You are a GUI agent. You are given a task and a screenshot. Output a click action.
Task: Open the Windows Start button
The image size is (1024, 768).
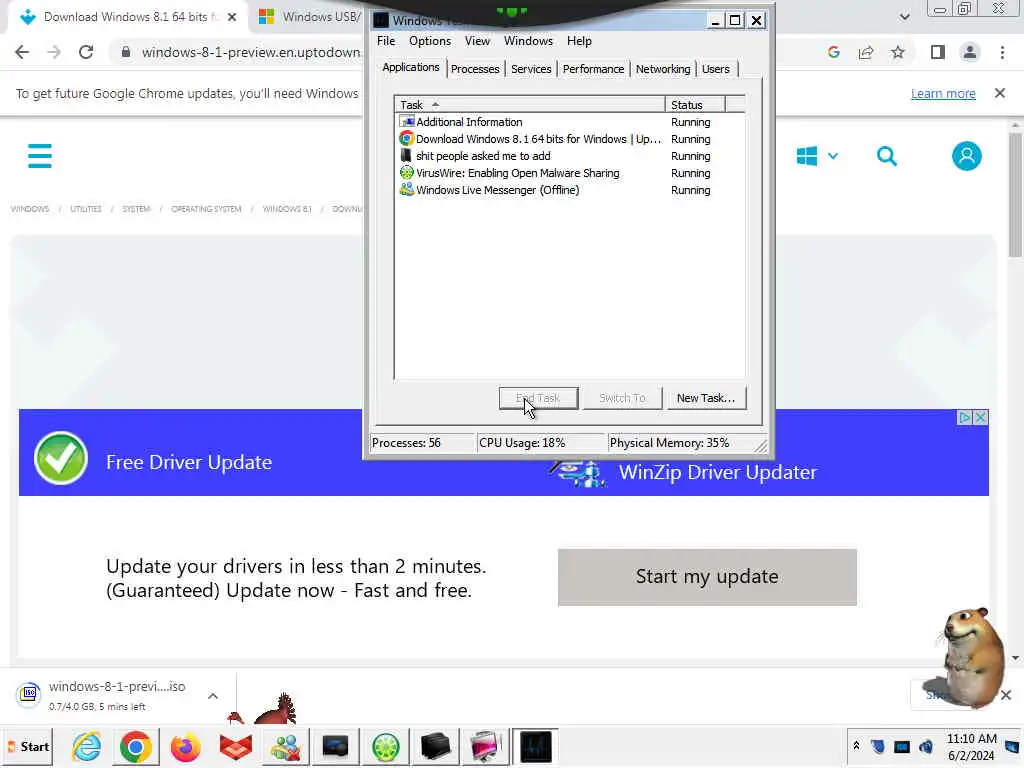28,746
